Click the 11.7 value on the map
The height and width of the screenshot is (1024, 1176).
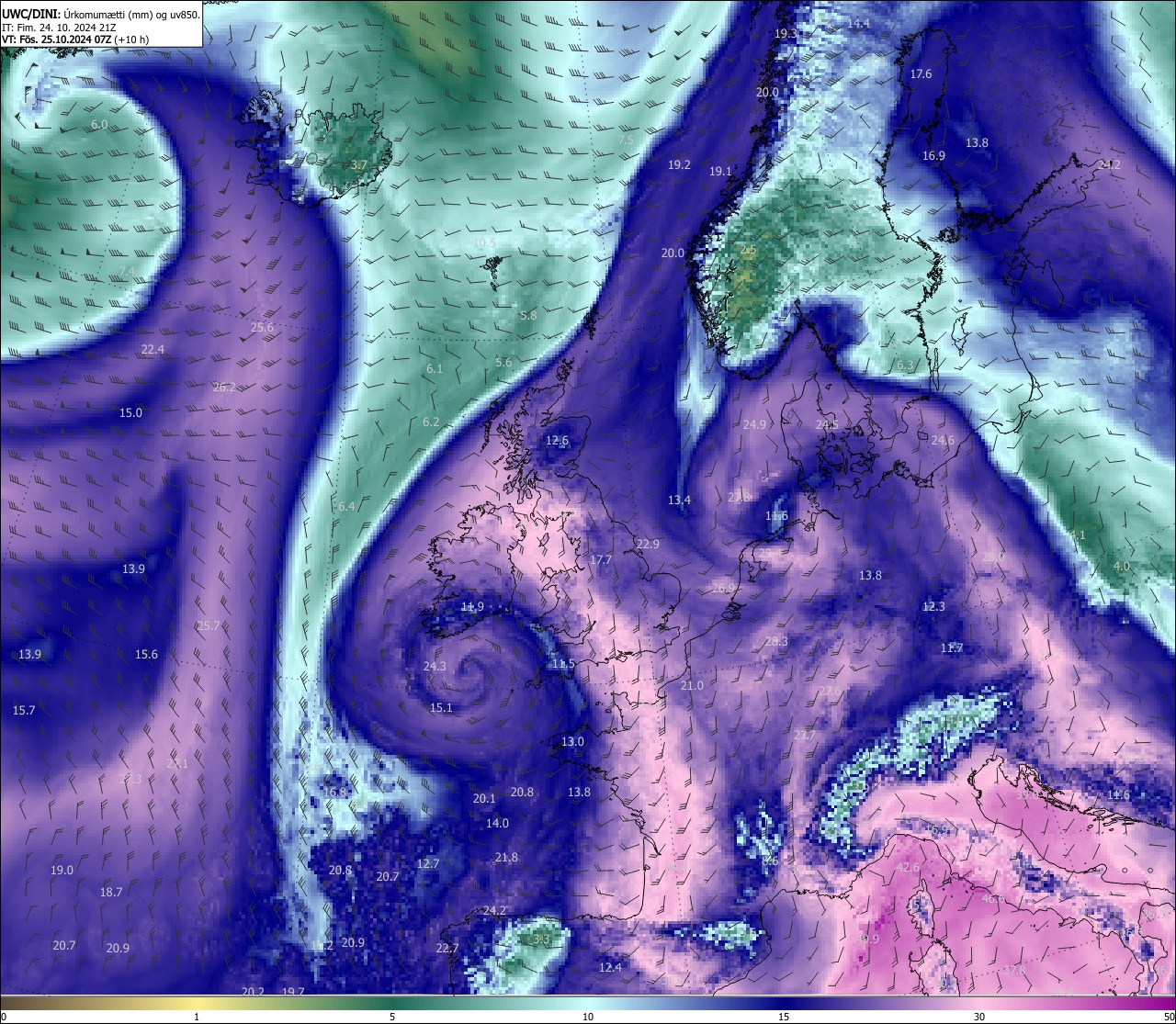tap(952, 647)
